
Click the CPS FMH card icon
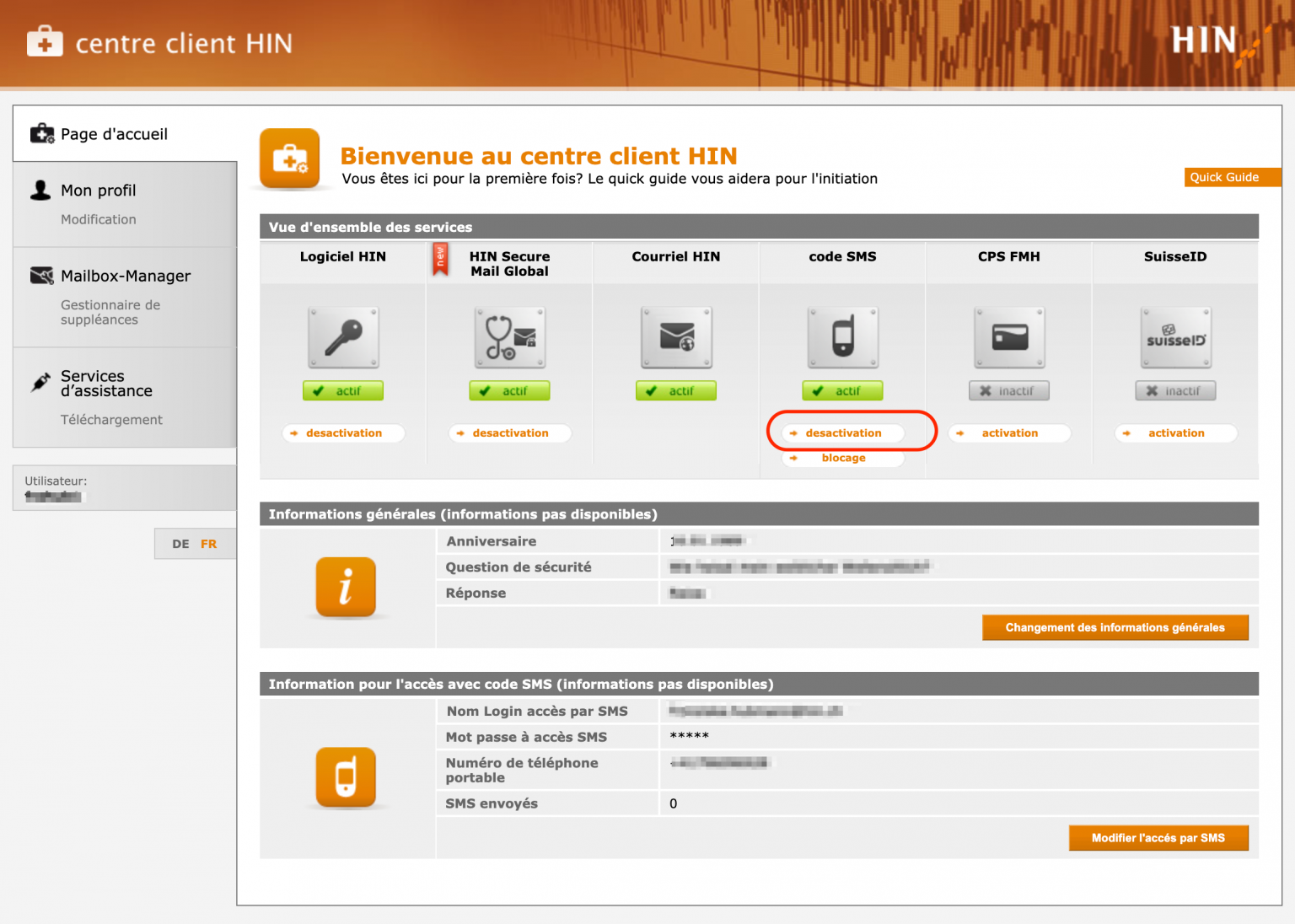[1009, 337]
